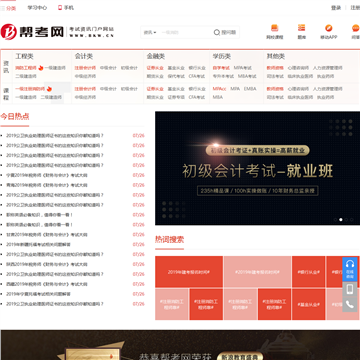Open MBA考试 under 学历类

pos(247,76)
